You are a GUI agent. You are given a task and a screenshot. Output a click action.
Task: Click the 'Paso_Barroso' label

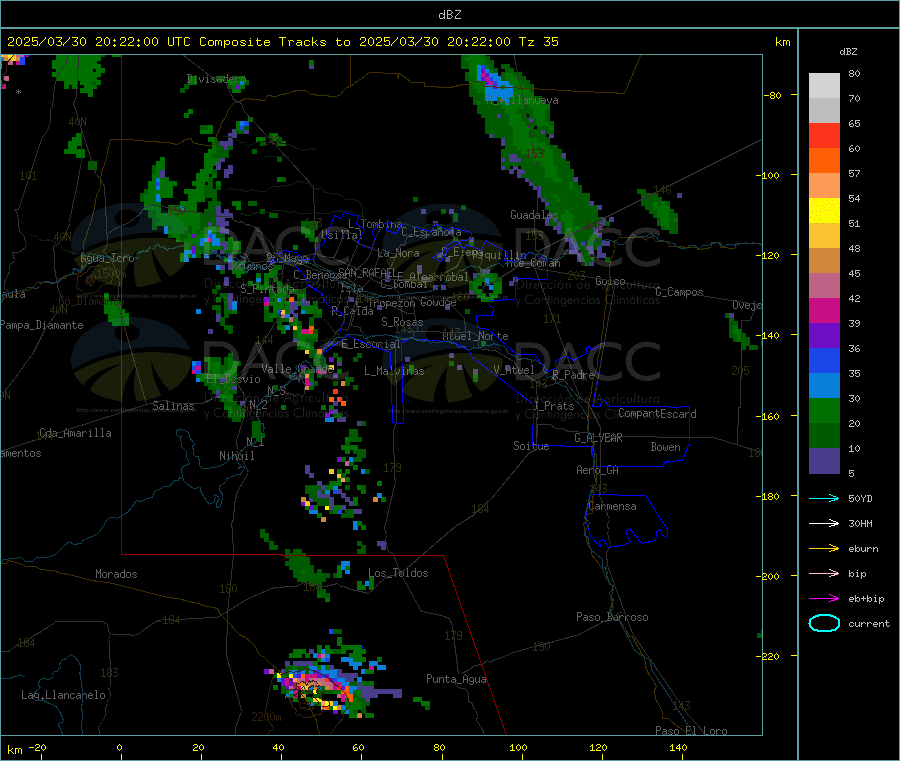[x=612, y=617]
